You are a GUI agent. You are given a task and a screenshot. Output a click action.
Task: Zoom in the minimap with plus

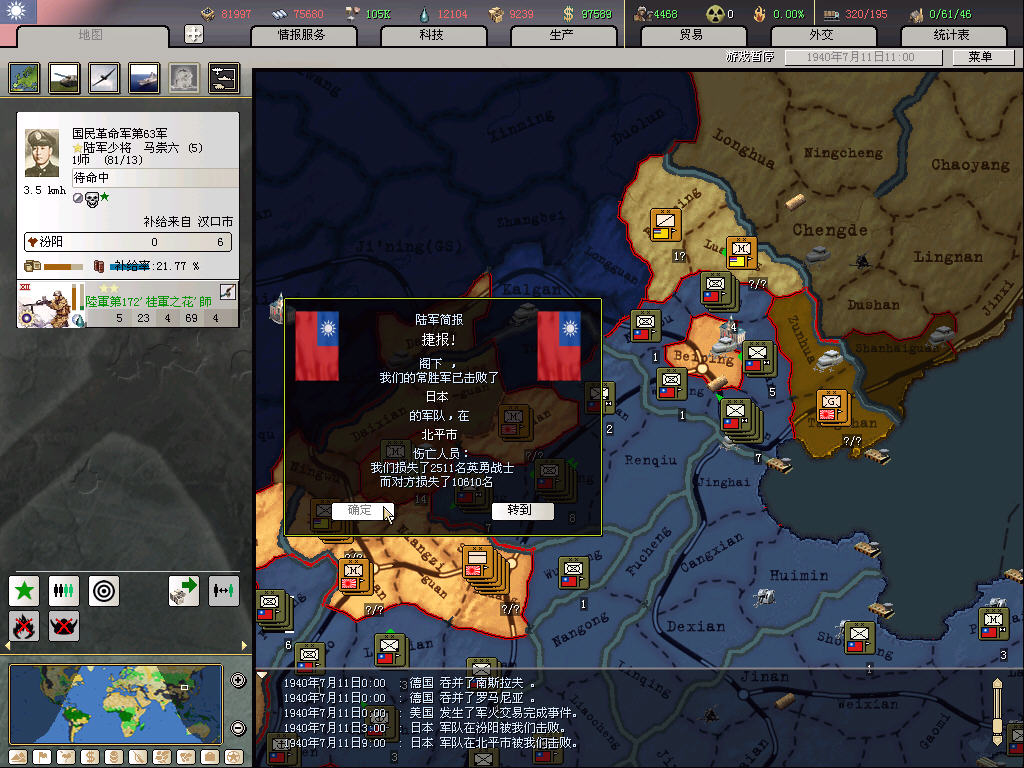tap(238, 680)
